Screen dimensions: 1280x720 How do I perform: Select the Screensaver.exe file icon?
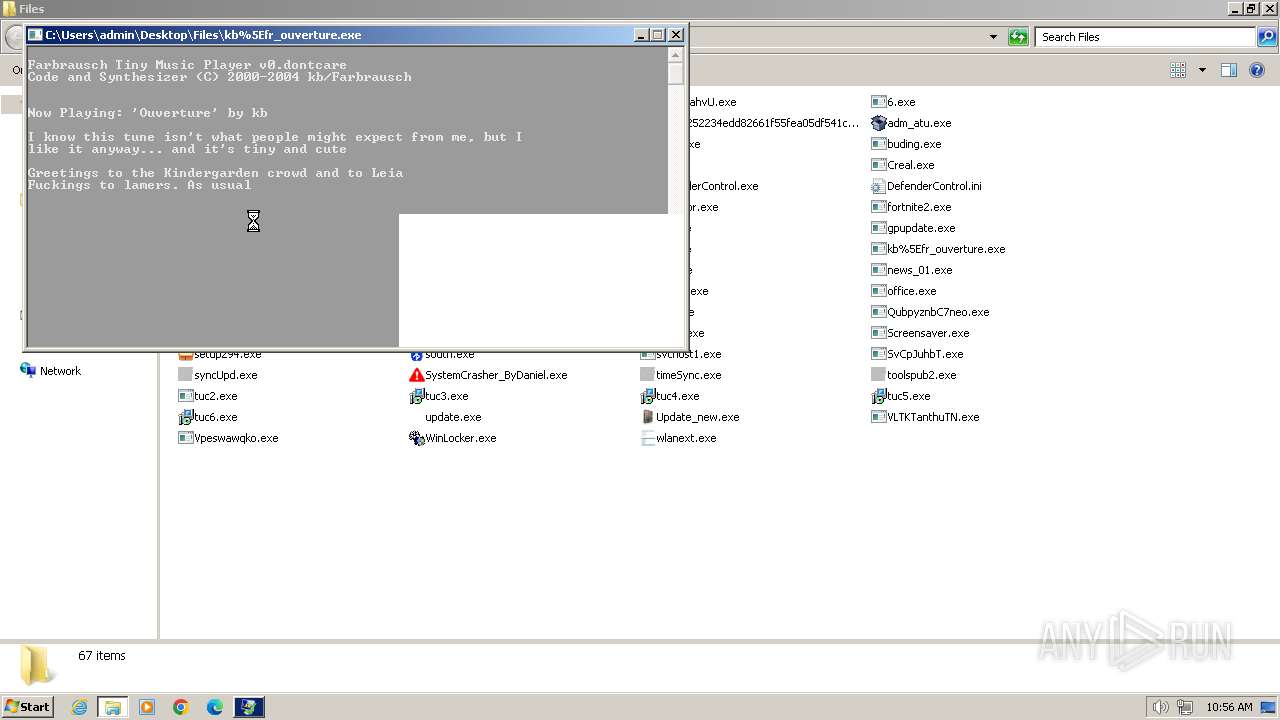(879, 333)
